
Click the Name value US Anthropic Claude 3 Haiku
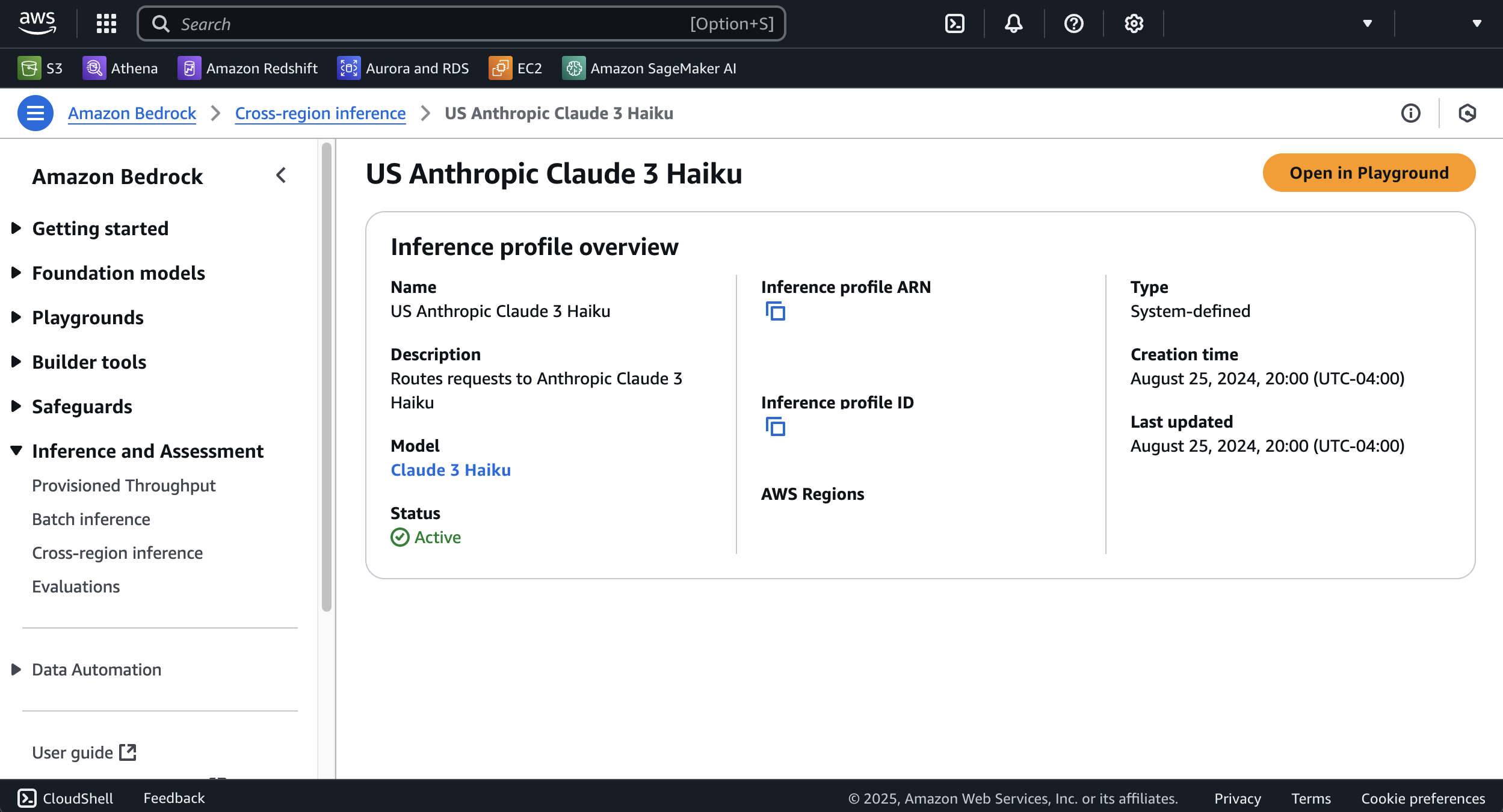pyautogui.click(x=500, y=311)
